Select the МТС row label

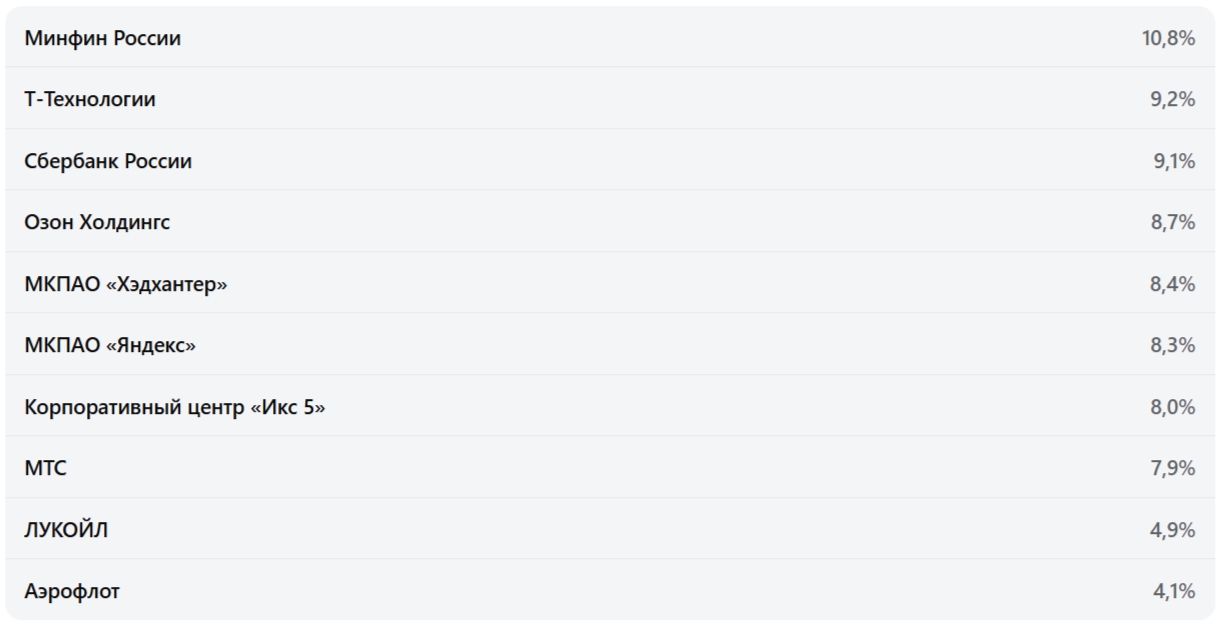46,468
